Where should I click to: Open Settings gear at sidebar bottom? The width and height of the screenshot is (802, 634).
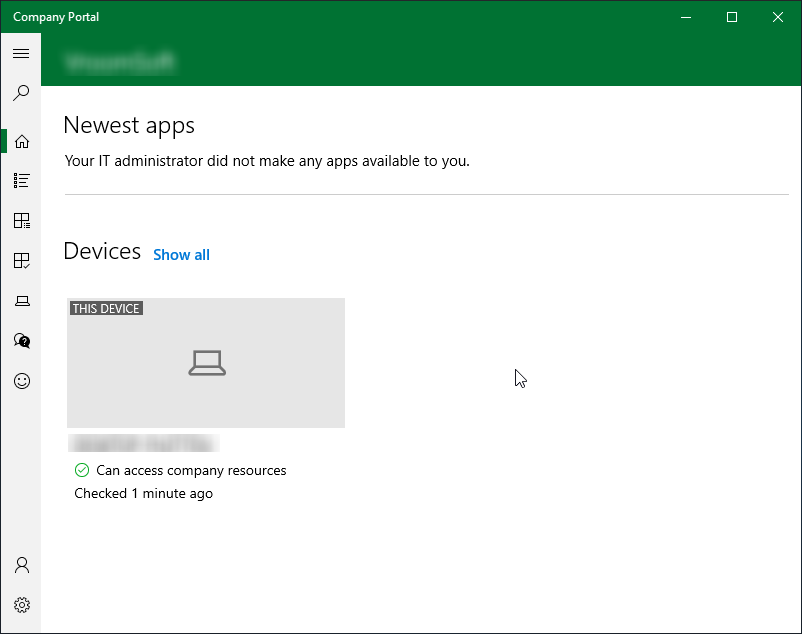tap(21, 605)
